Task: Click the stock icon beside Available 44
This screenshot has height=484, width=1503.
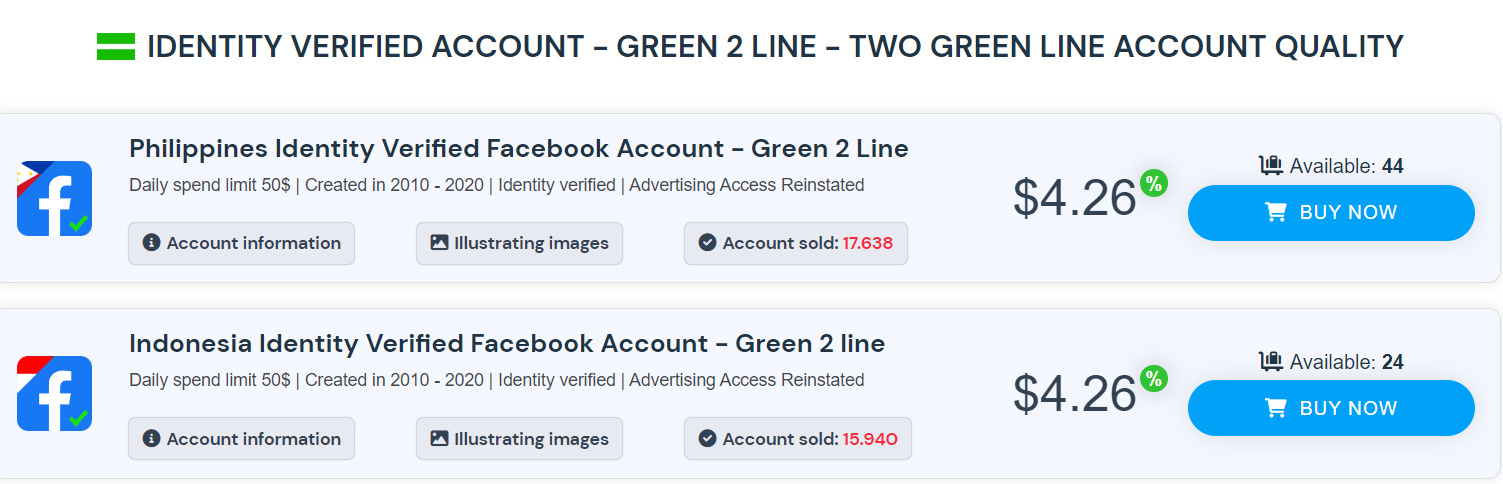Action: pyautogui.click(x=1271, y=166)
